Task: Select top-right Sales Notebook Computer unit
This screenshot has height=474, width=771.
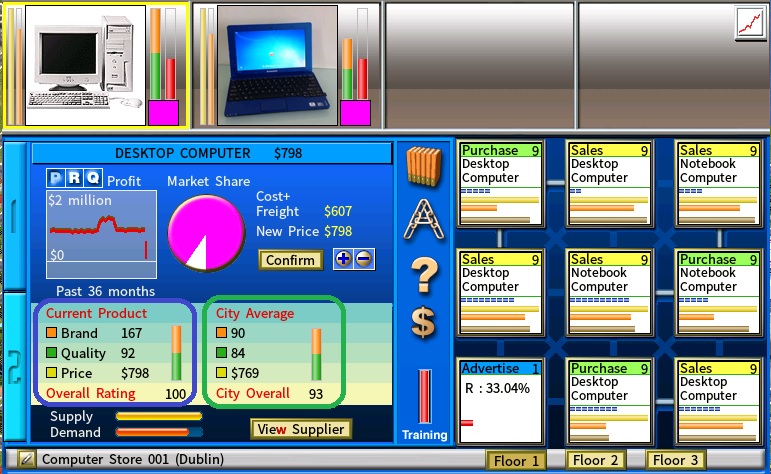Action: [x=718, y=183]
